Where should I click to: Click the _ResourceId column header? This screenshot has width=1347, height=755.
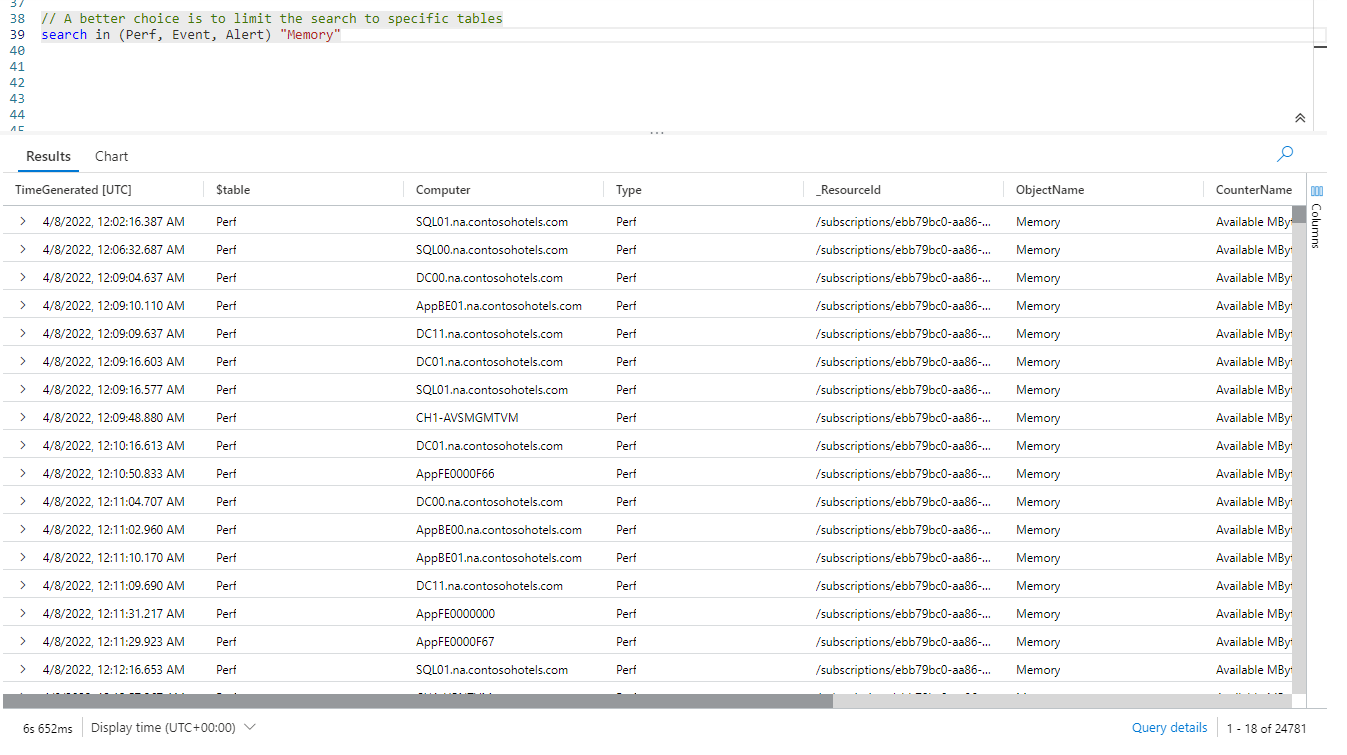pyautogui.click(x=848, y=190)
